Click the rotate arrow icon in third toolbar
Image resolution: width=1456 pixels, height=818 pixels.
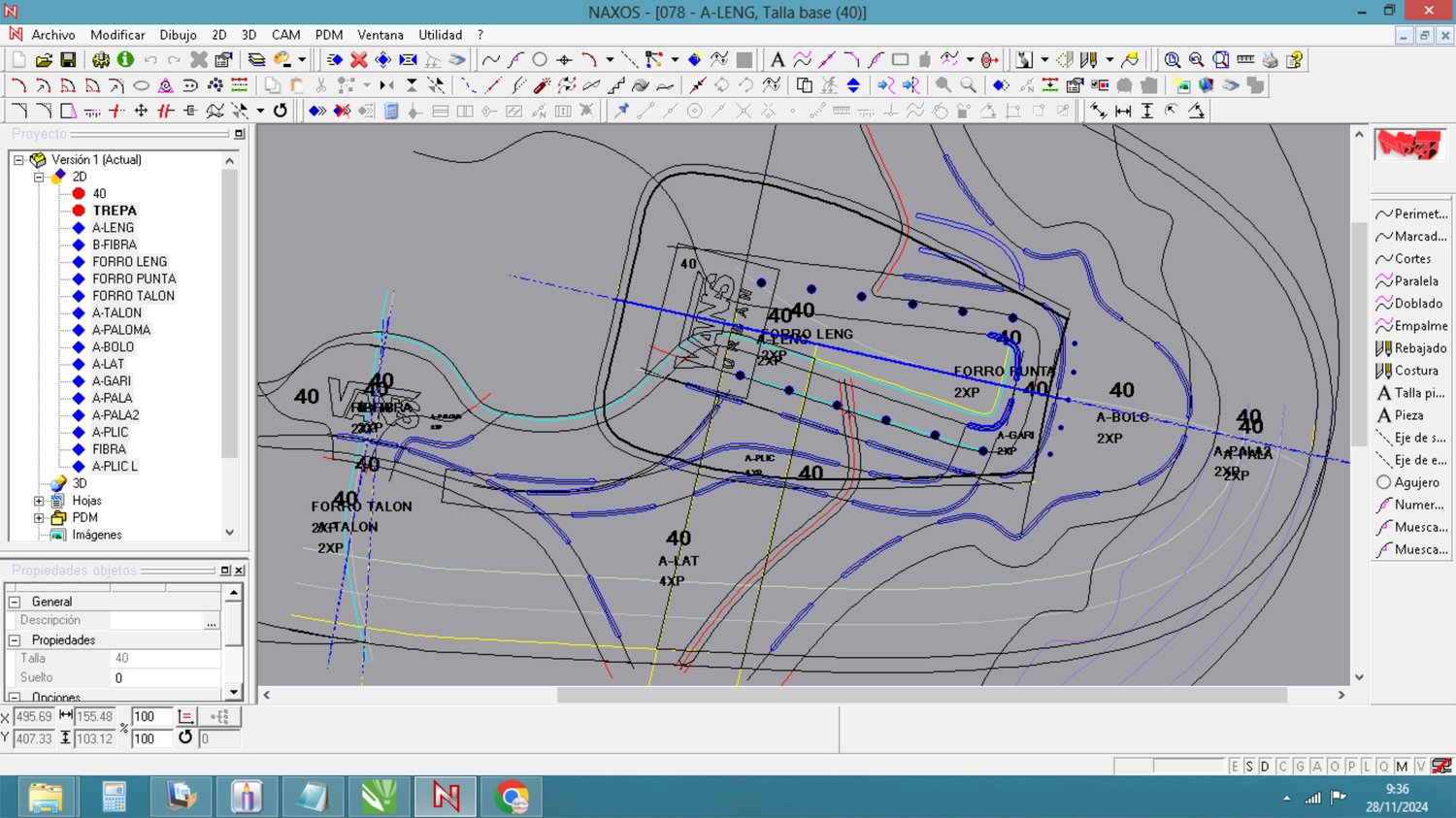pos(281,111)
